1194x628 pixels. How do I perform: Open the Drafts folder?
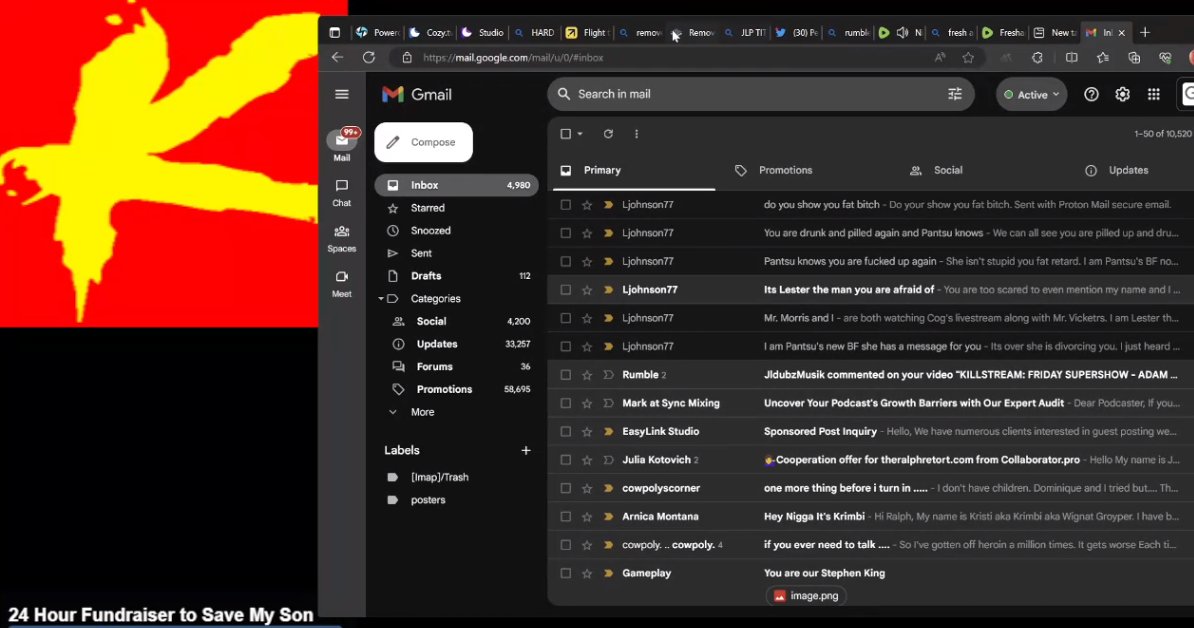(455, 276)
